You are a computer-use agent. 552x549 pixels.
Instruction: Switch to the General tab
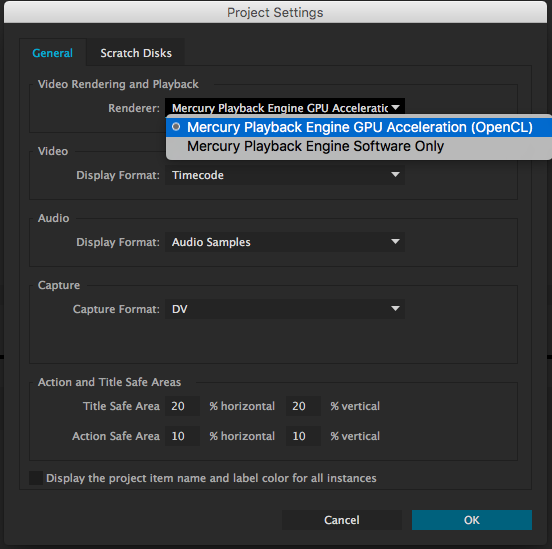point(52,53)
